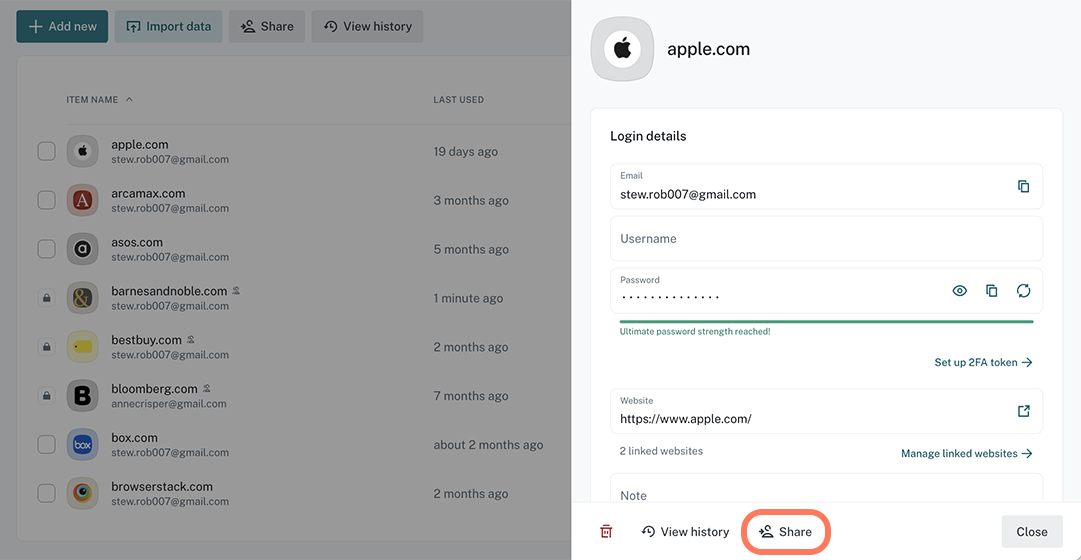1081x560 pixels.
Task: Check the browserstack.com row checkbox
Action: [x=46, y=493]
